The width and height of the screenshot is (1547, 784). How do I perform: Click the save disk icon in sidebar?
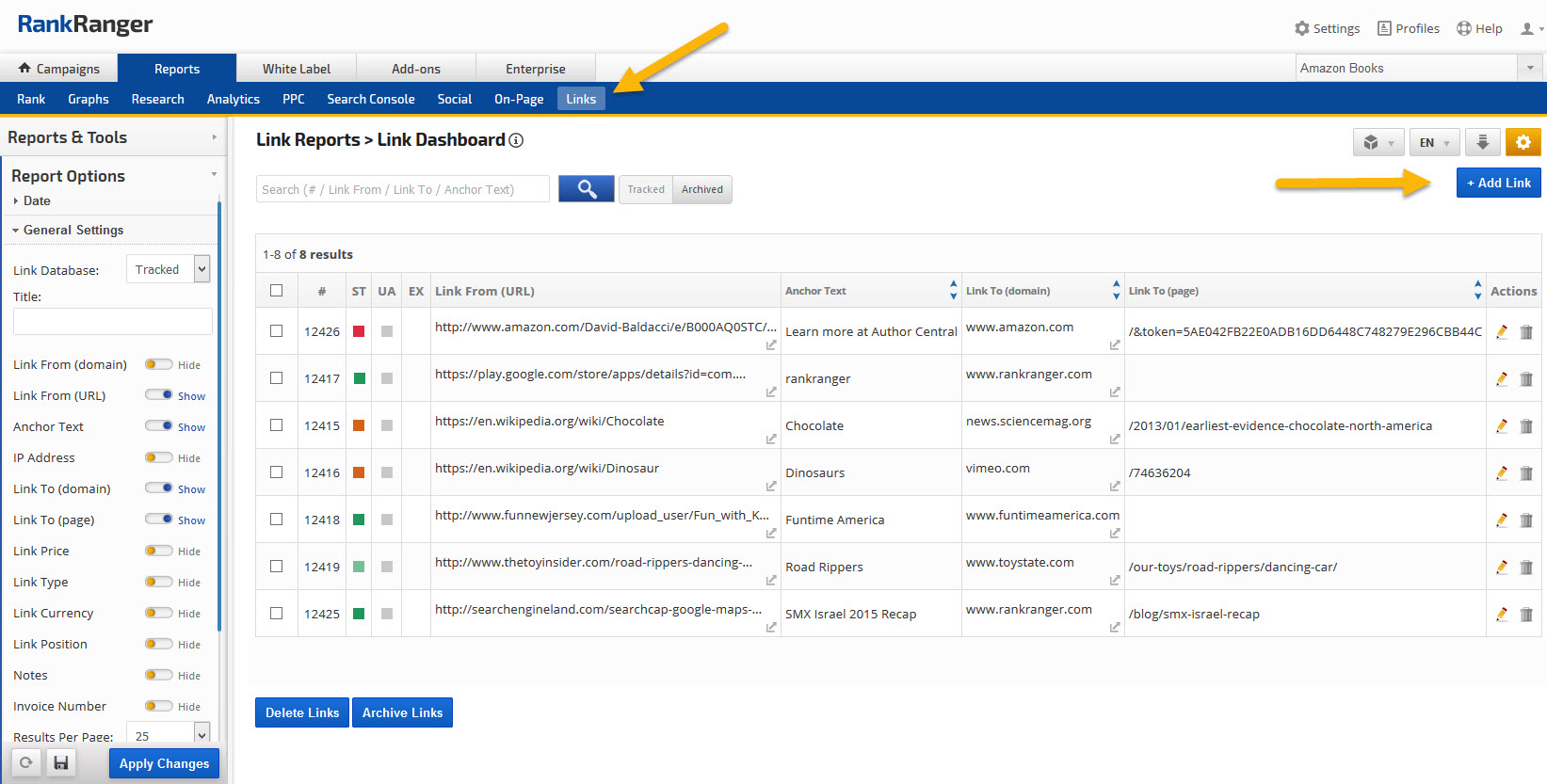(x=60, y=763)
